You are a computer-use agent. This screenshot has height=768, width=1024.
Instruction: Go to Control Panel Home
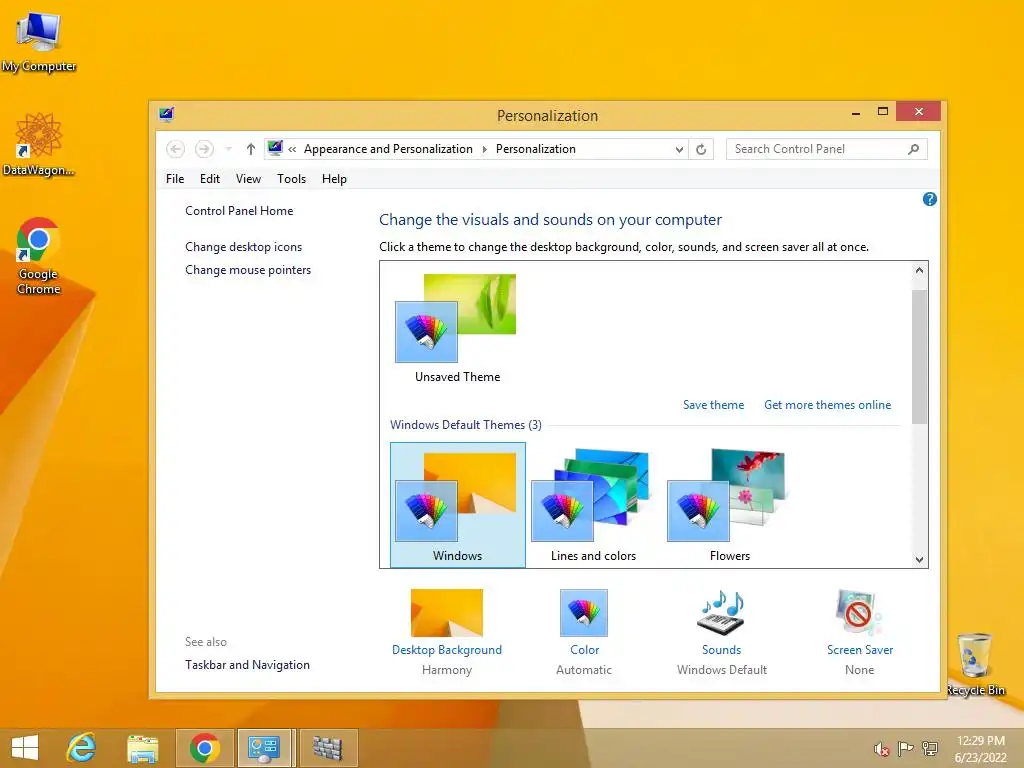coord(239,211)
